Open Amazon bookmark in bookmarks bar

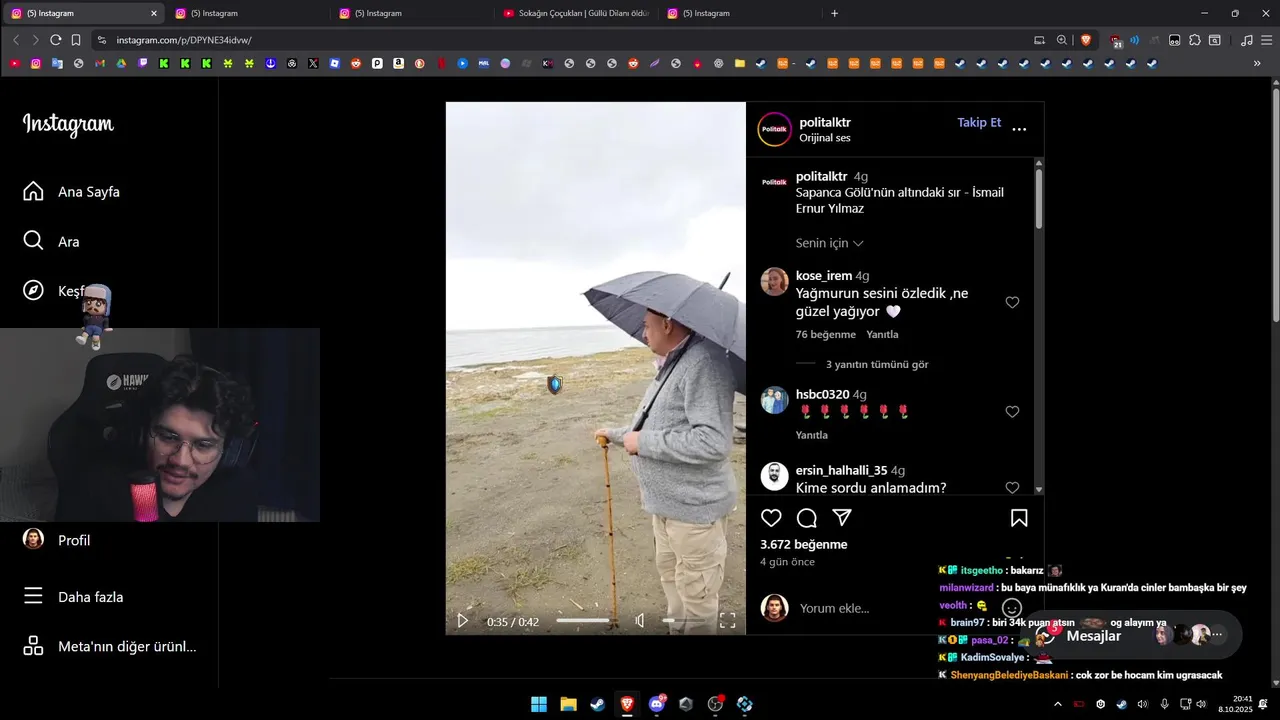(398, 63)
